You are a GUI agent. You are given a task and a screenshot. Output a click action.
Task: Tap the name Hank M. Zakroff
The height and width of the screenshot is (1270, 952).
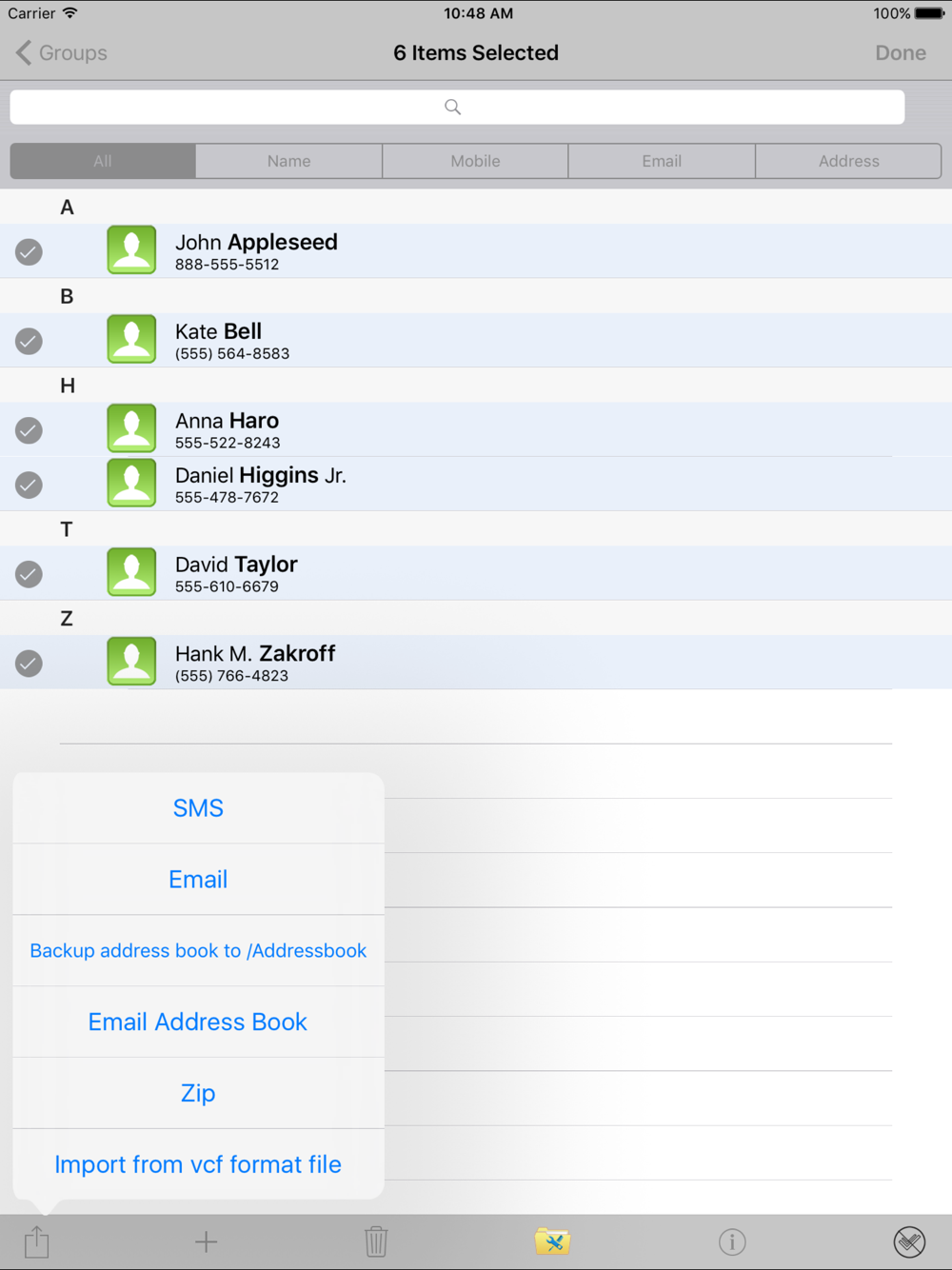255,654
